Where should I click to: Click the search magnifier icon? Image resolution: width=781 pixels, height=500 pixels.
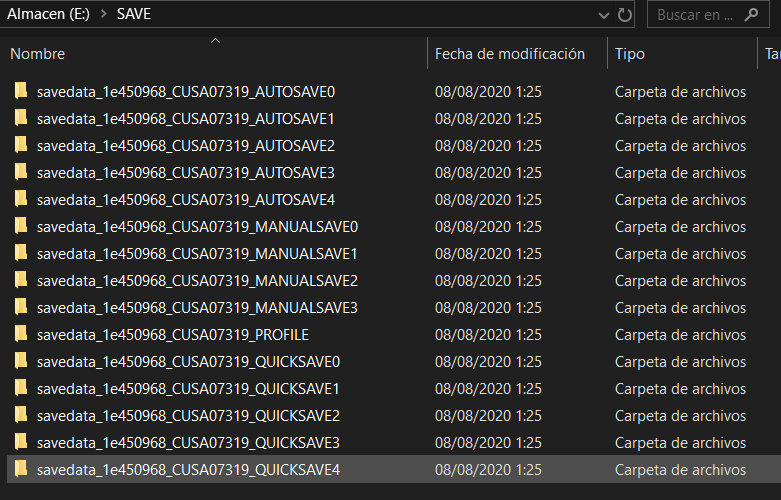[752, 15]
